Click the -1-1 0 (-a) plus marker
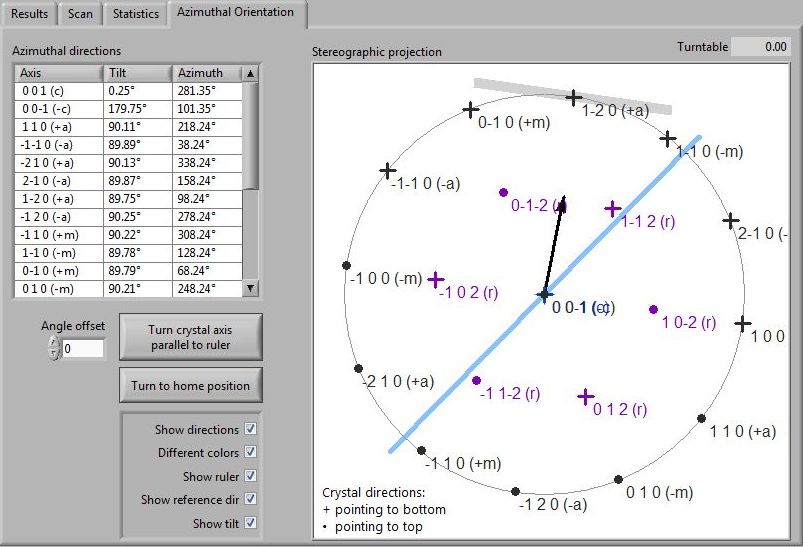803x547 pixels. click(x=388, y=171)
